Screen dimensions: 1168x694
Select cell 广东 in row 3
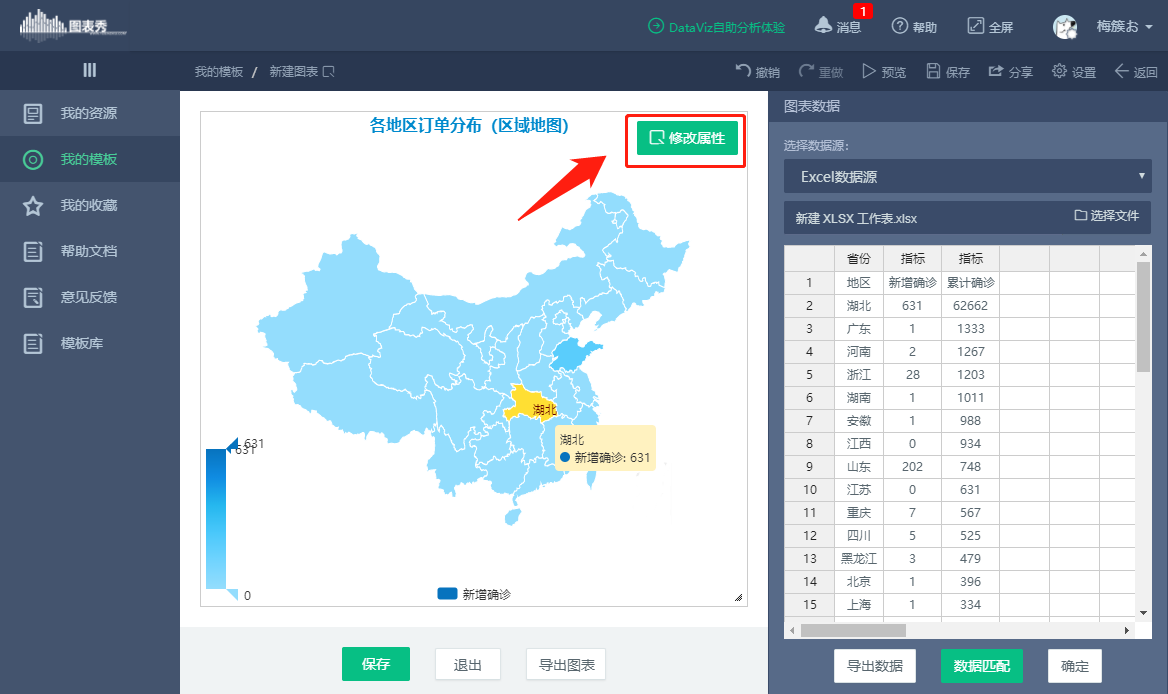859,328
